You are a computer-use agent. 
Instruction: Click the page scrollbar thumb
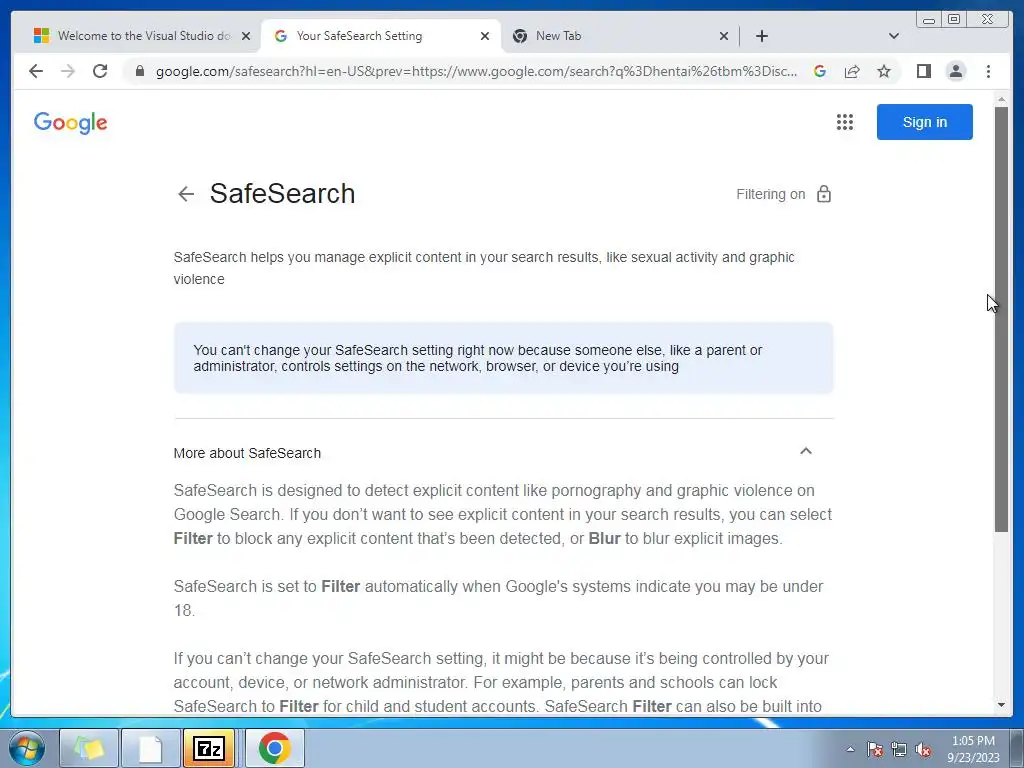click(1001, 319)
